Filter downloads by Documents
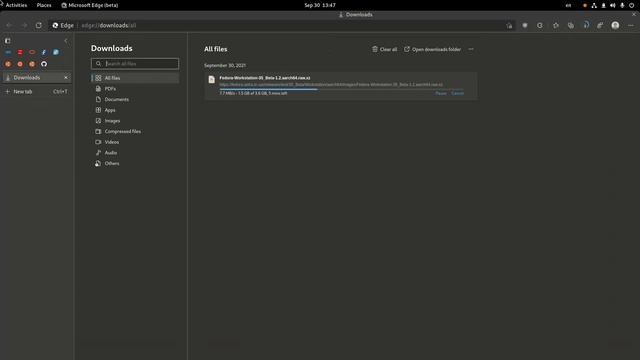The width and height of the screenshot is (640, 360). [x=135, y=99]
